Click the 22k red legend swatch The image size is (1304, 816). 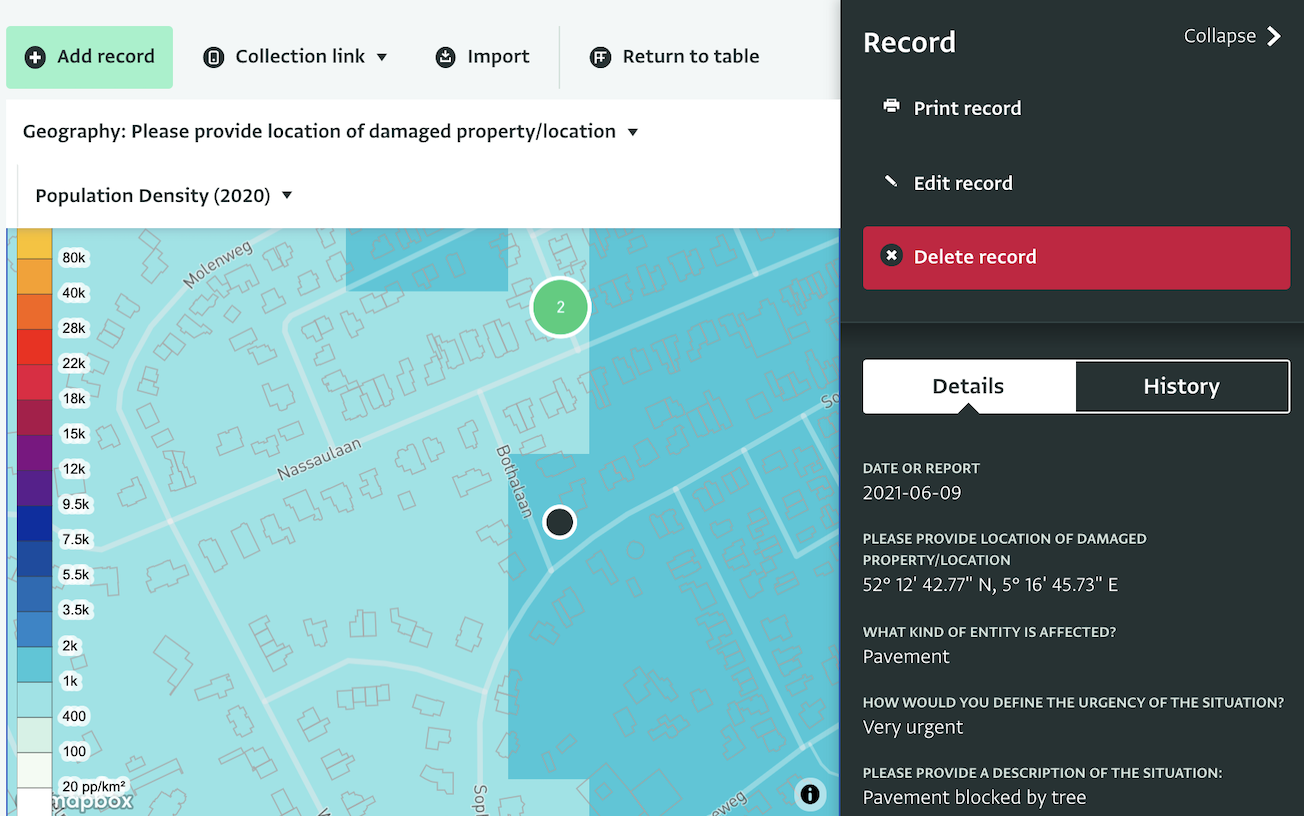pyautogui.click(x=34, y=347)
